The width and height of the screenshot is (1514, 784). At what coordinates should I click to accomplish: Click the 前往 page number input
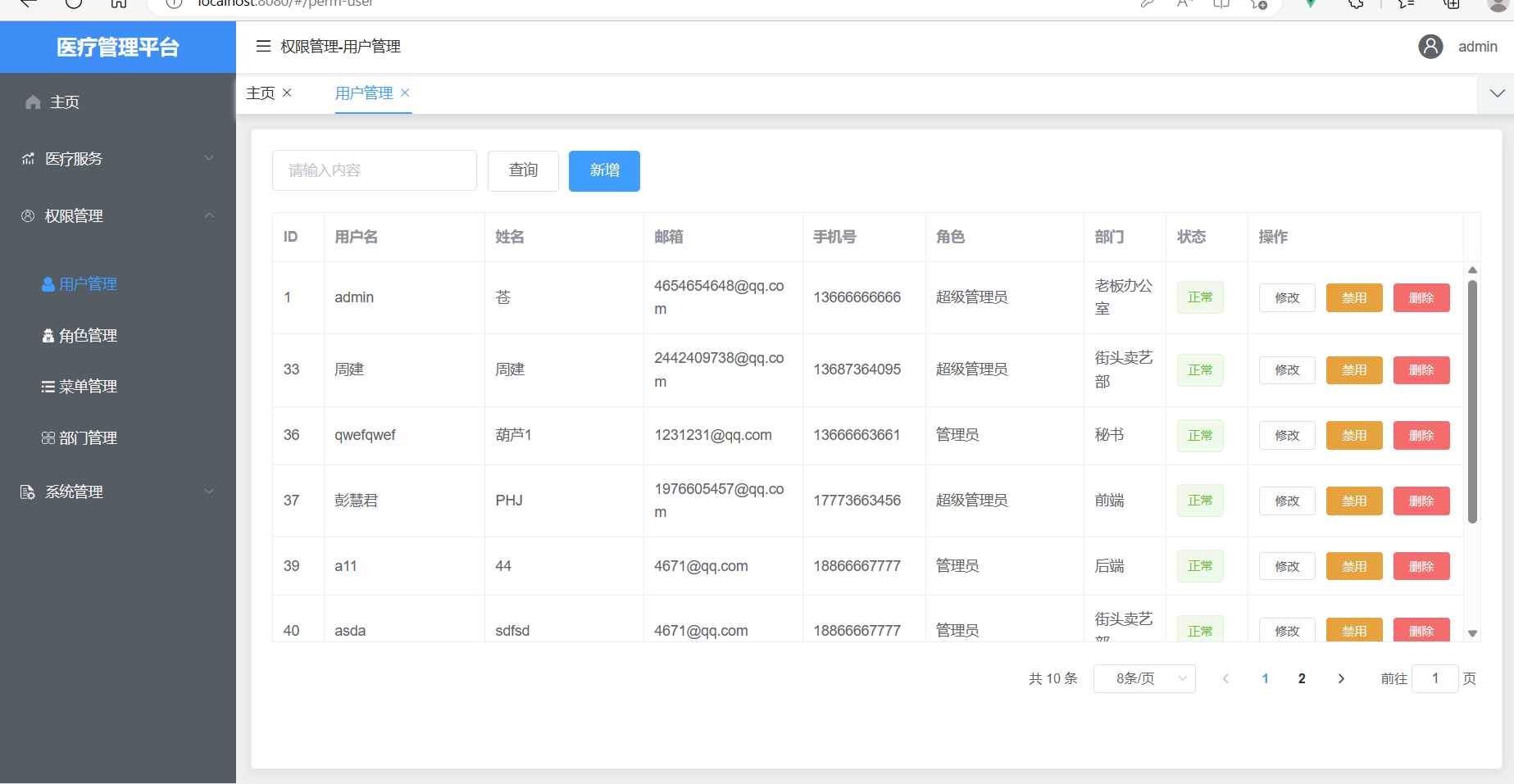click(1435, 678)
